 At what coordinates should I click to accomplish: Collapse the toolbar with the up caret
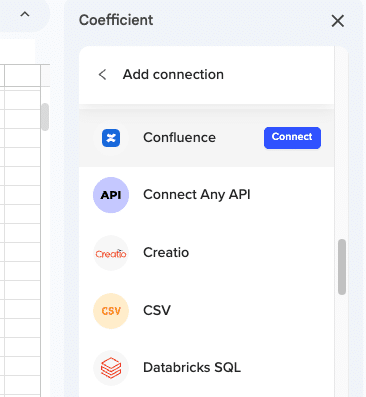click(x=25, y=15)
